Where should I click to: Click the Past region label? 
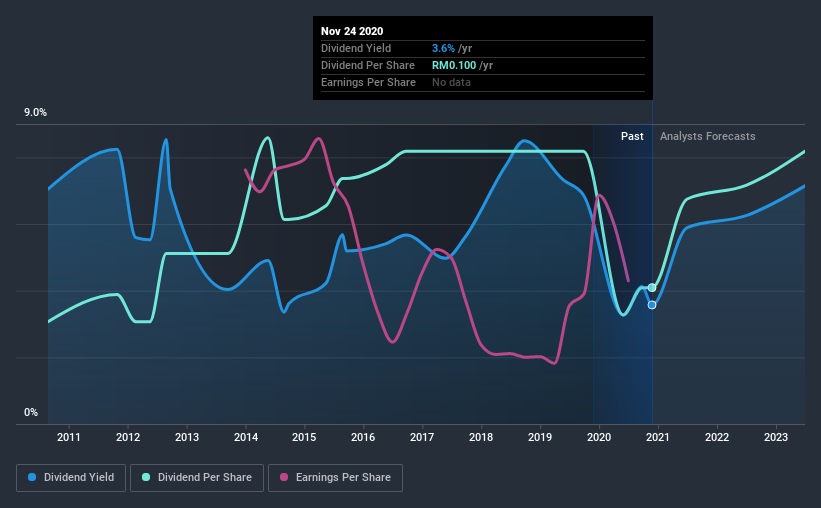632,136
